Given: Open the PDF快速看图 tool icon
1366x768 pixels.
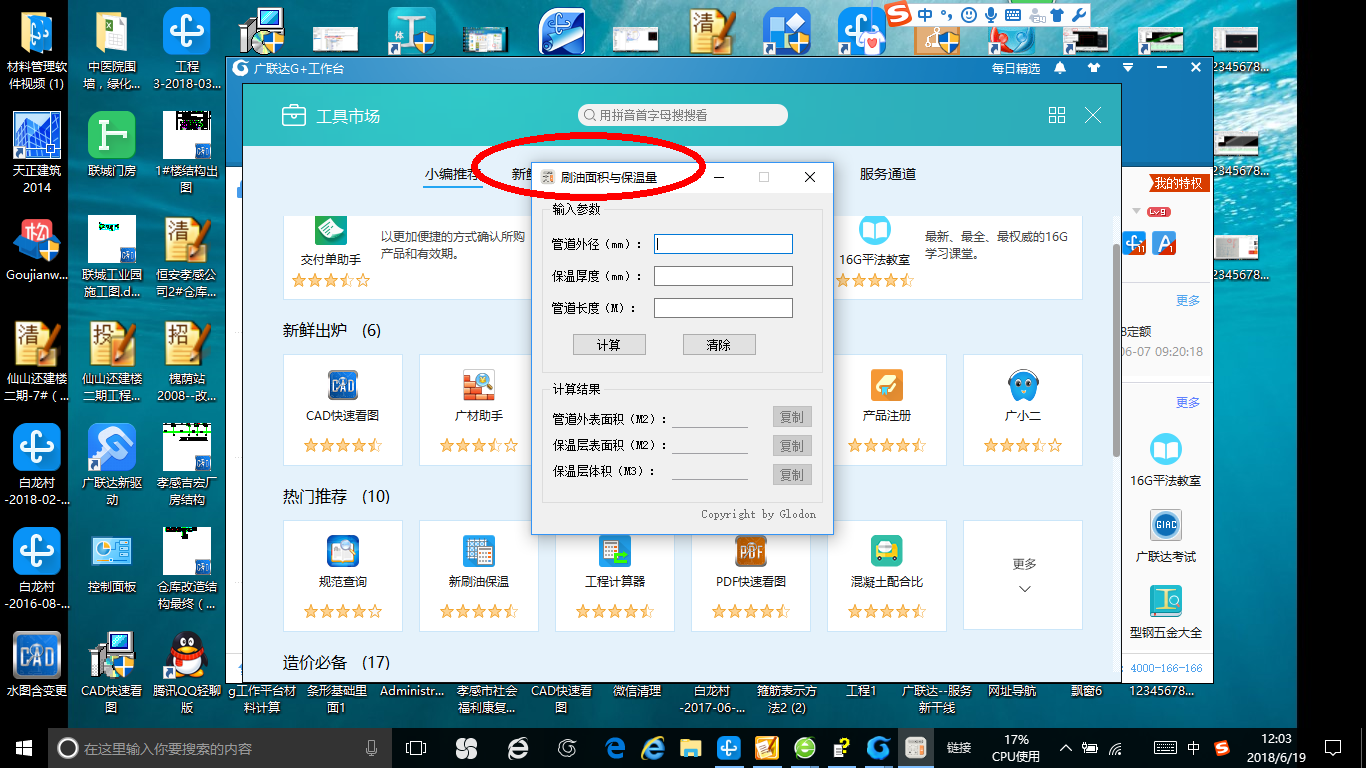Looking at the screenshot, I should point(751,551).
